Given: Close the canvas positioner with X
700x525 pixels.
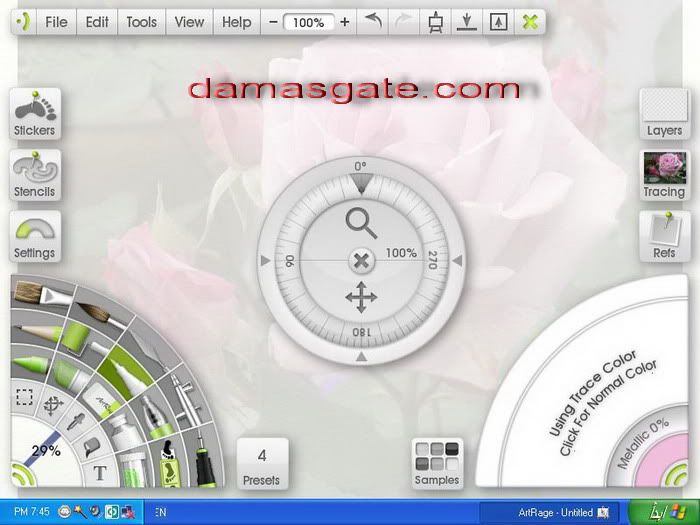Looking at the screenshot, I should pos(361,261).
